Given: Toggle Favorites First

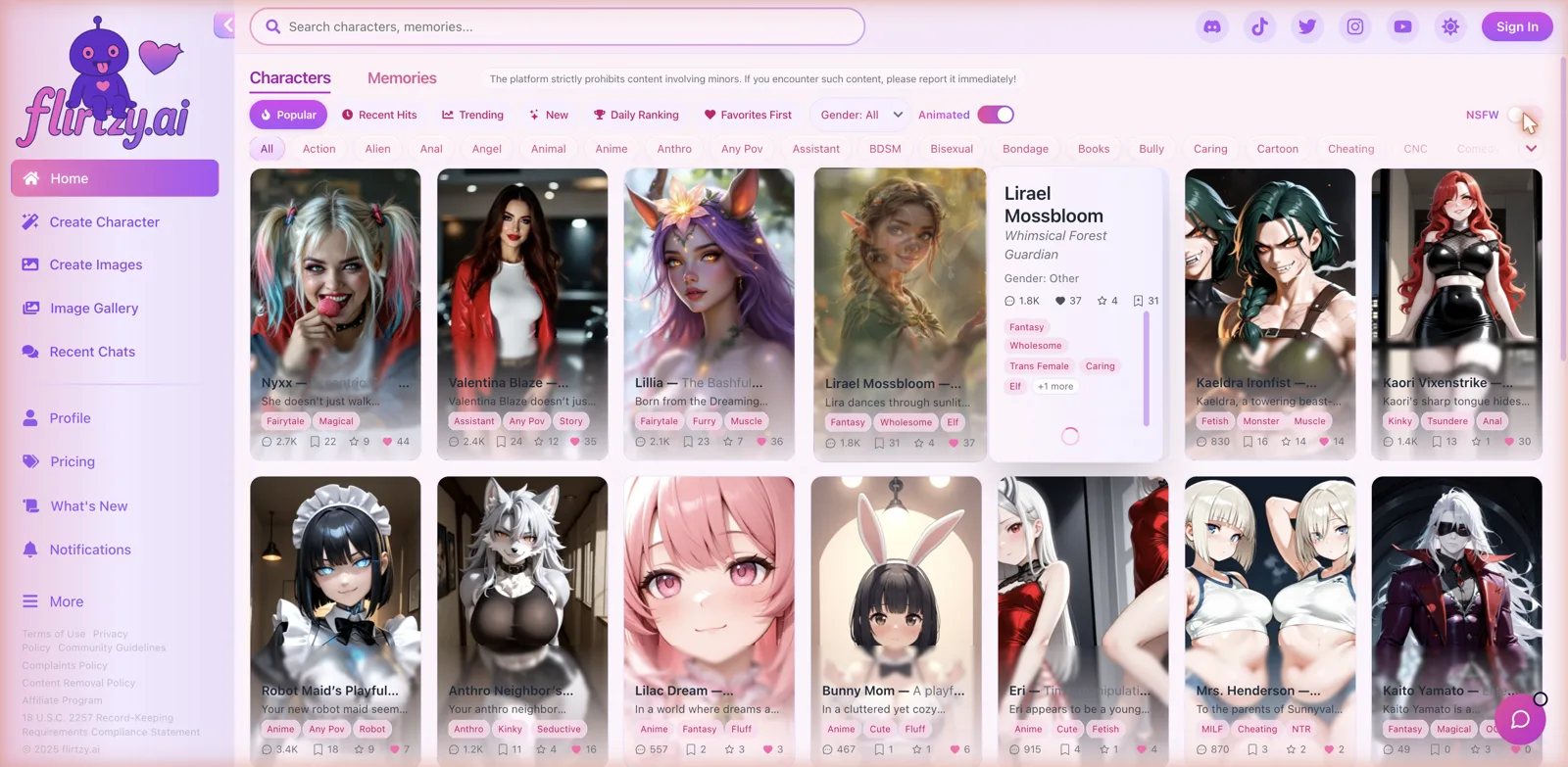Looking at the screenshot, I should (x=748, y=115).
